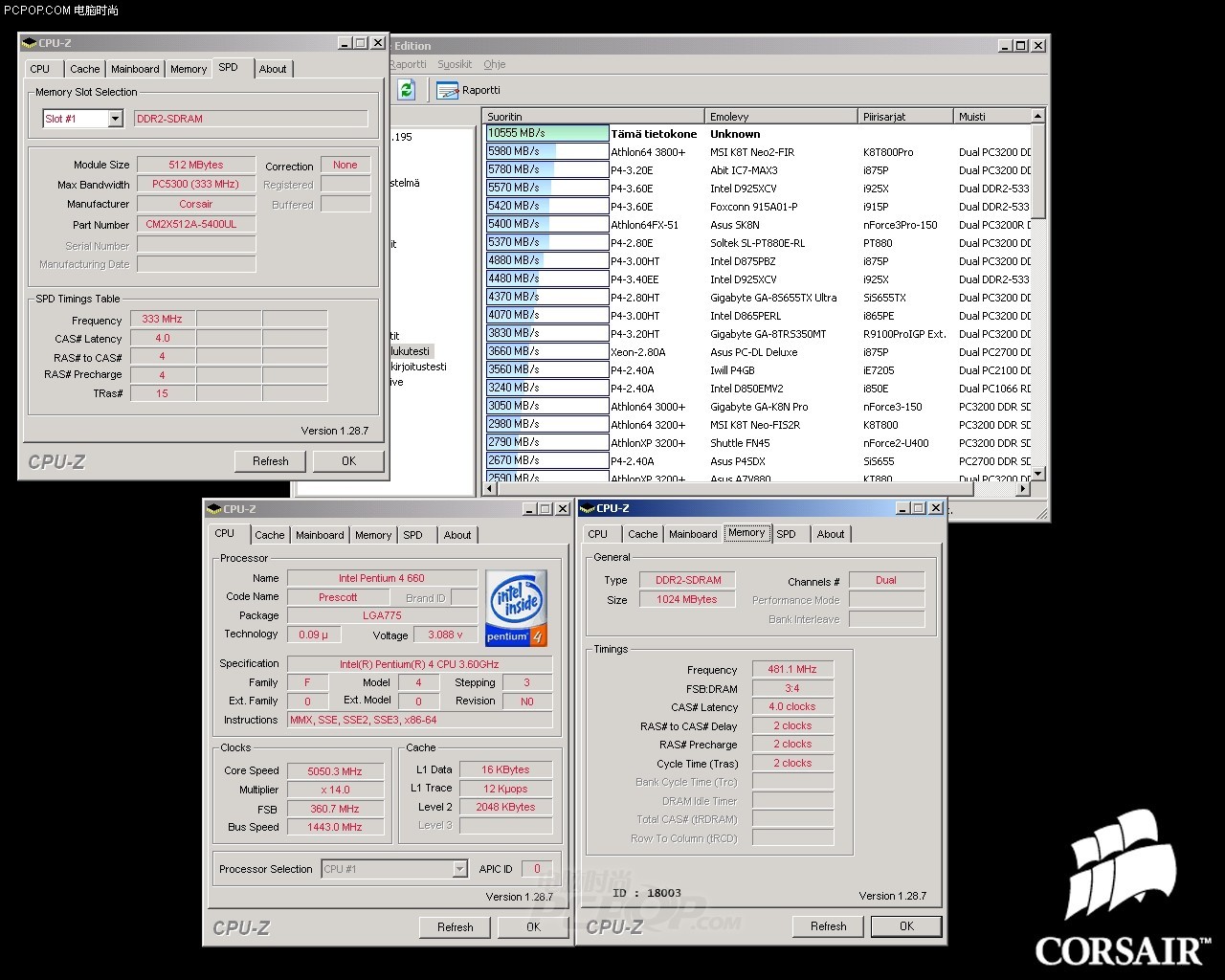This screenshot has height=980, width=1225.
Task: Click OK in the SPD CPU-Z window
Action: point(349,461)
